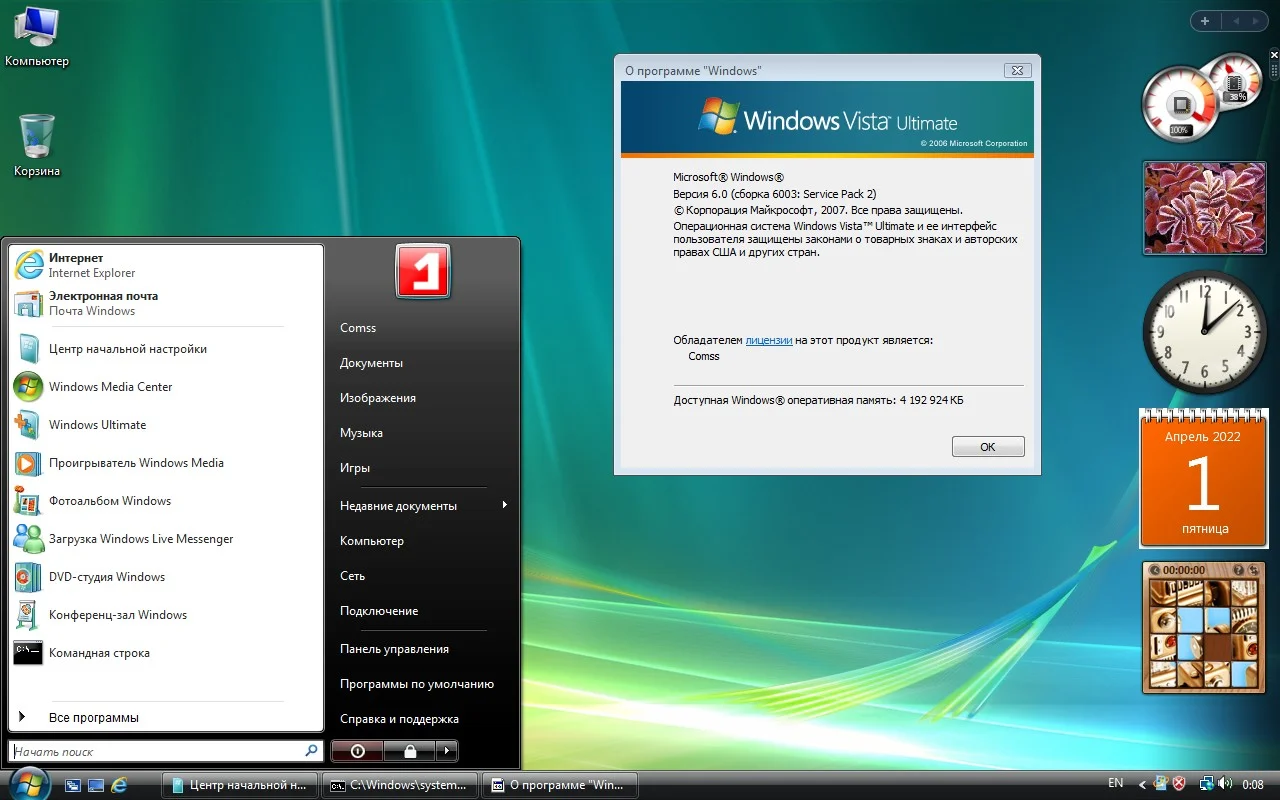Open Центр начальной настройки from Start menu
The width and height of the screenshot is (1280, 800).
pyautogui.click(x=166, y=349)
